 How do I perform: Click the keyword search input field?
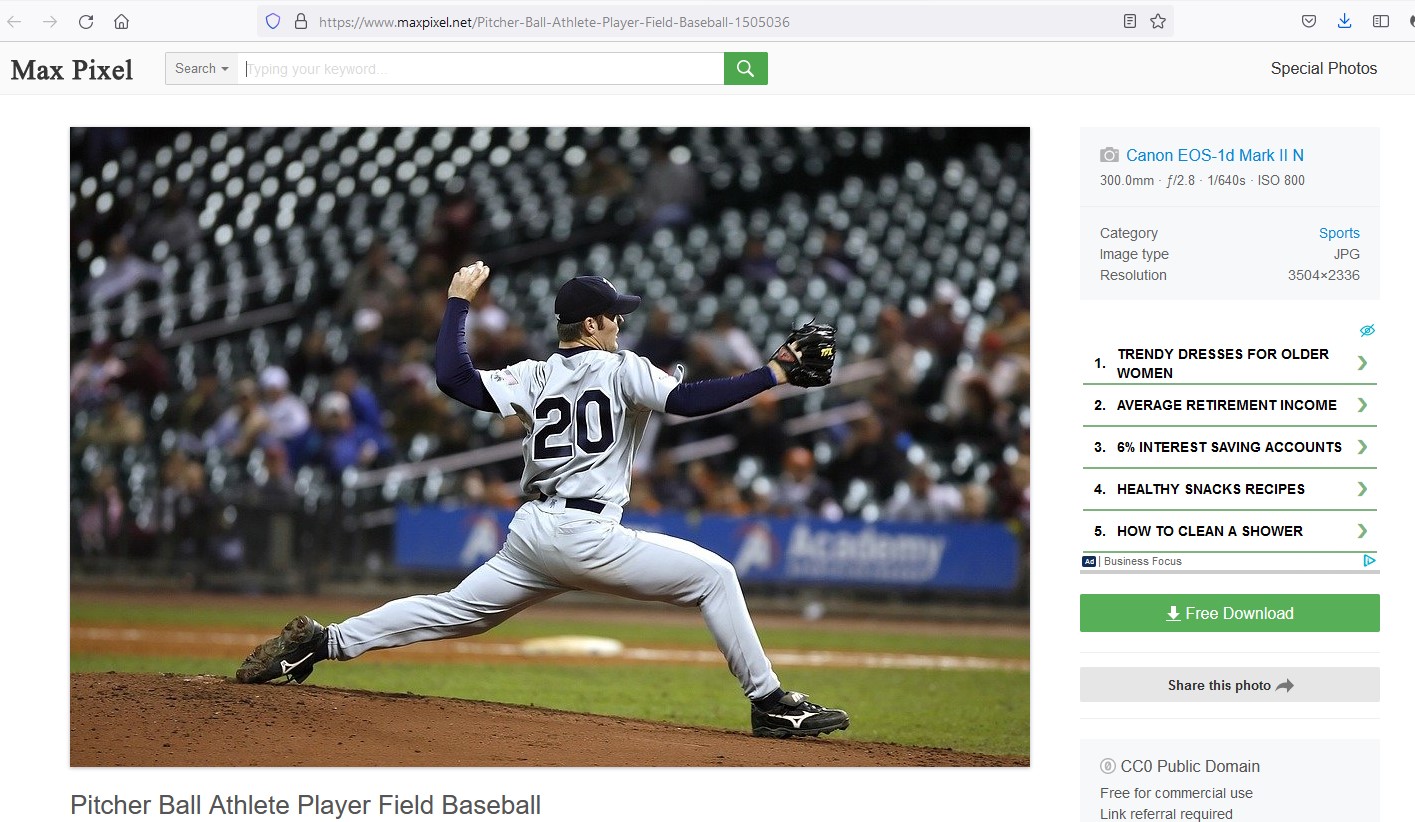pyautogui.click(x=480, y=68)
